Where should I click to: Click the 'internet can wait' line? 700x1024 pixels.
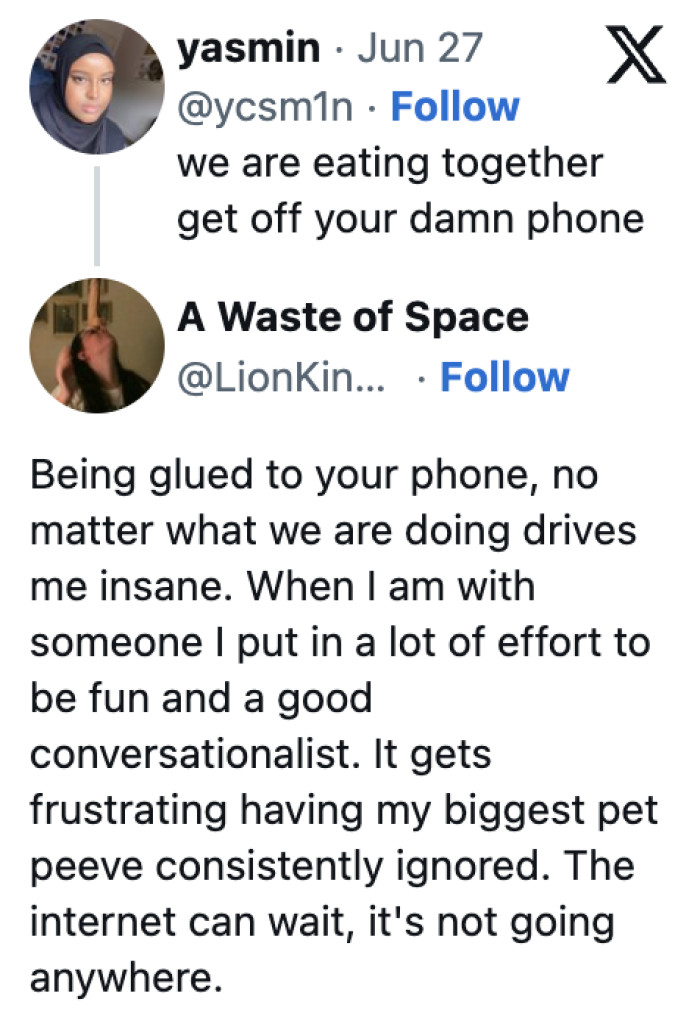coord(322,922)
